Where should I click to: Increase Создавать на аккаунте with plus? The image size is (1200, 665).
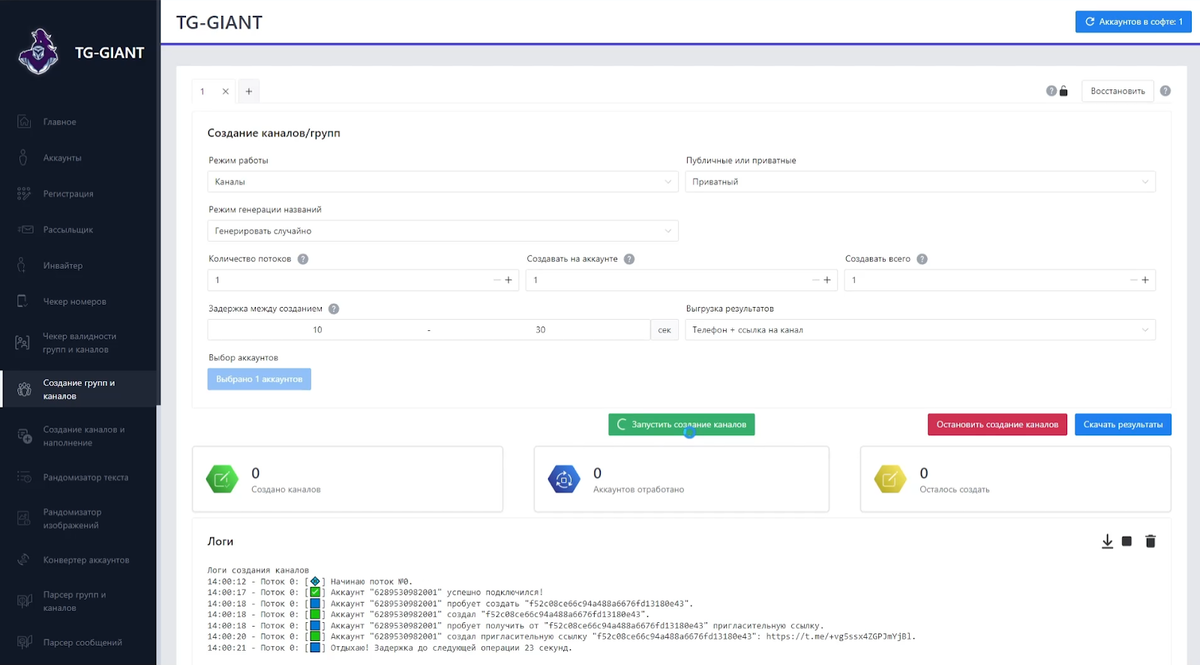pos(827,281)
